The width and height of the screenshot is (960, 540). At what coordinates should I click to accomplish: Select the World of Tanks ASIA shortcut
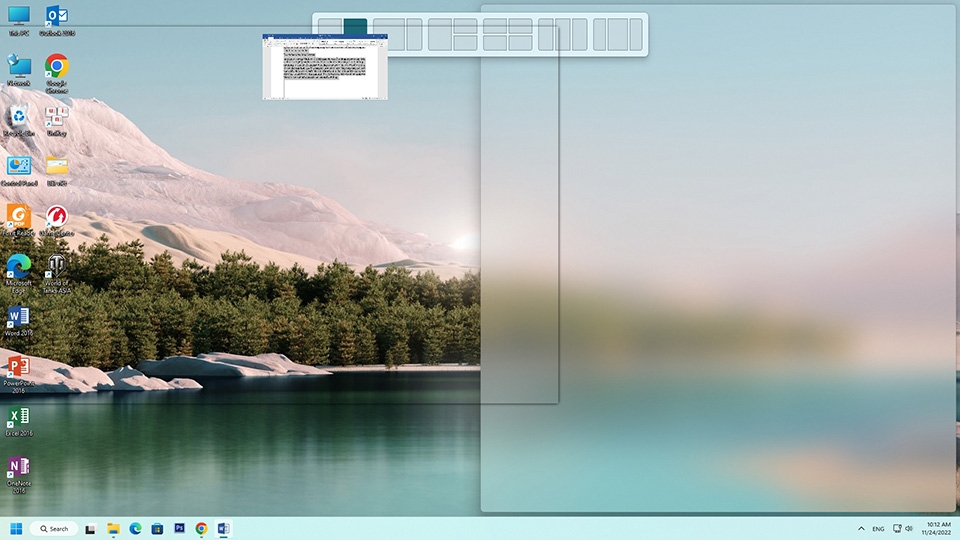click(57, 274)
